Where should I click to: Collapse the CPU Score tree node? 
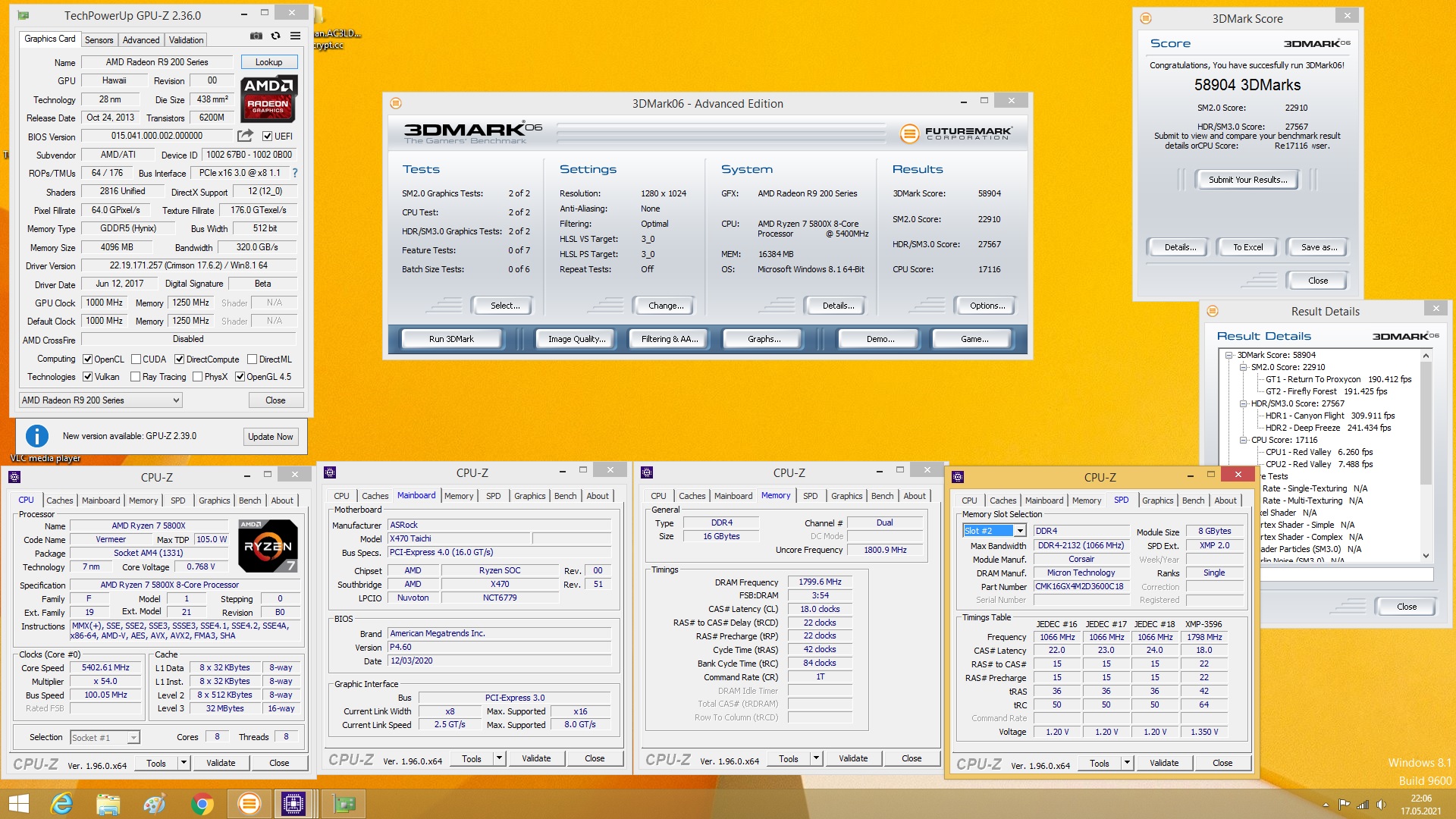pos(1244,440)
